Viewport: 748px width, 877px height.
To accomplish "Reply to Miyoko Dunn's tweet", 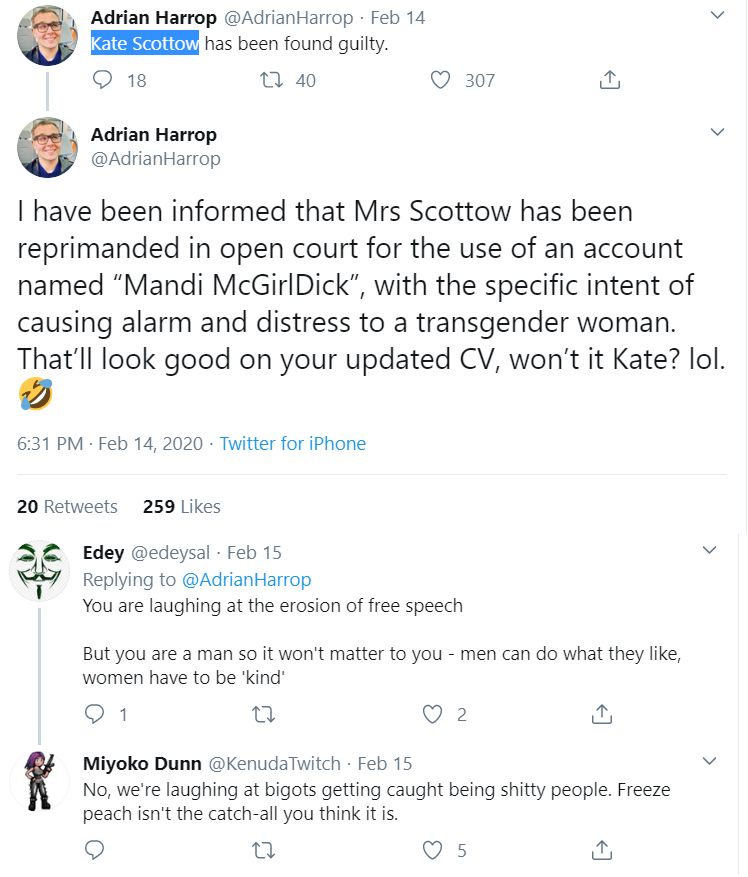I will (95, 850).
